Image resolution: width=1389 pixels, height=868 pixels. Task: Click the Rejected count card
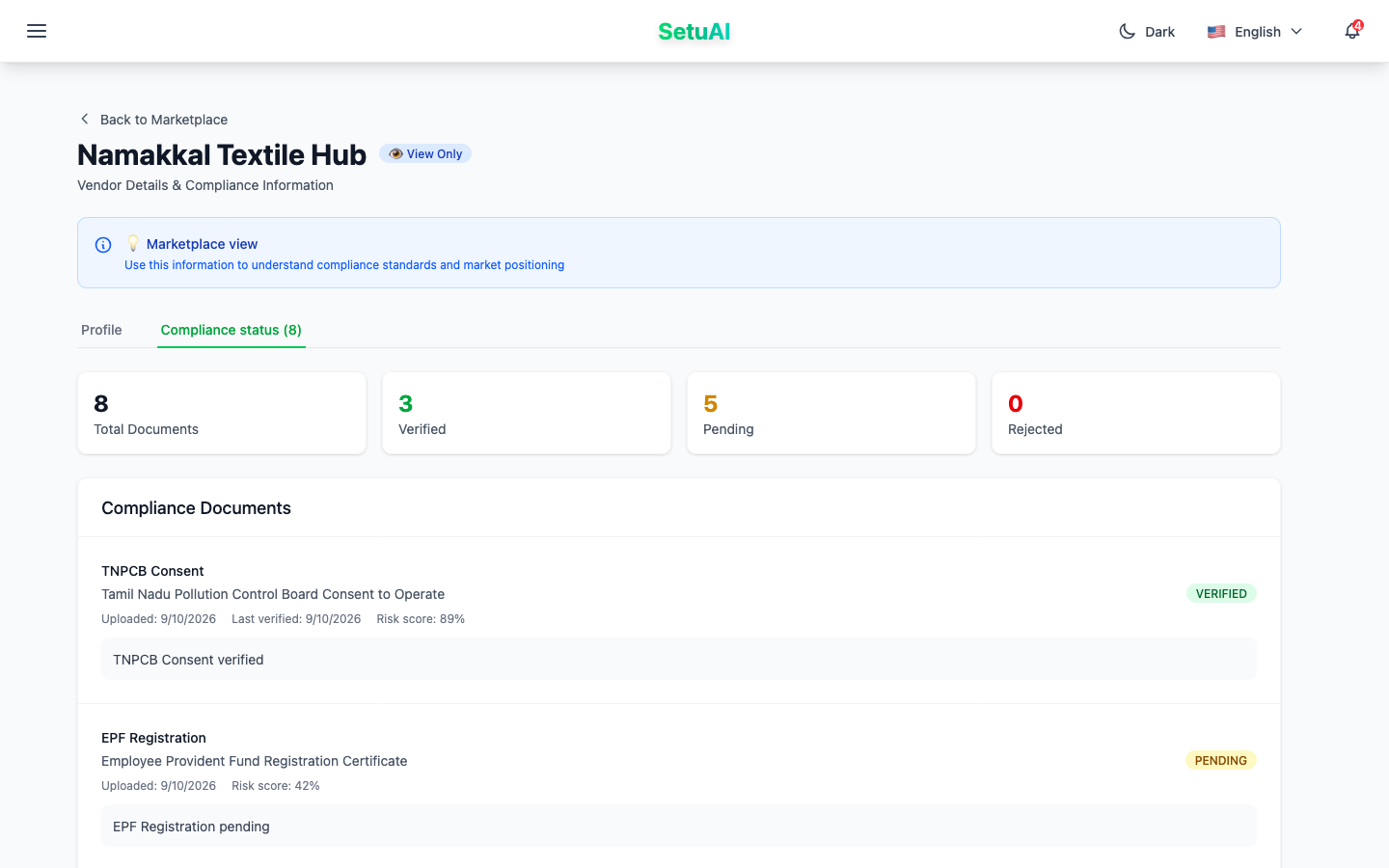coord(1136,413)
